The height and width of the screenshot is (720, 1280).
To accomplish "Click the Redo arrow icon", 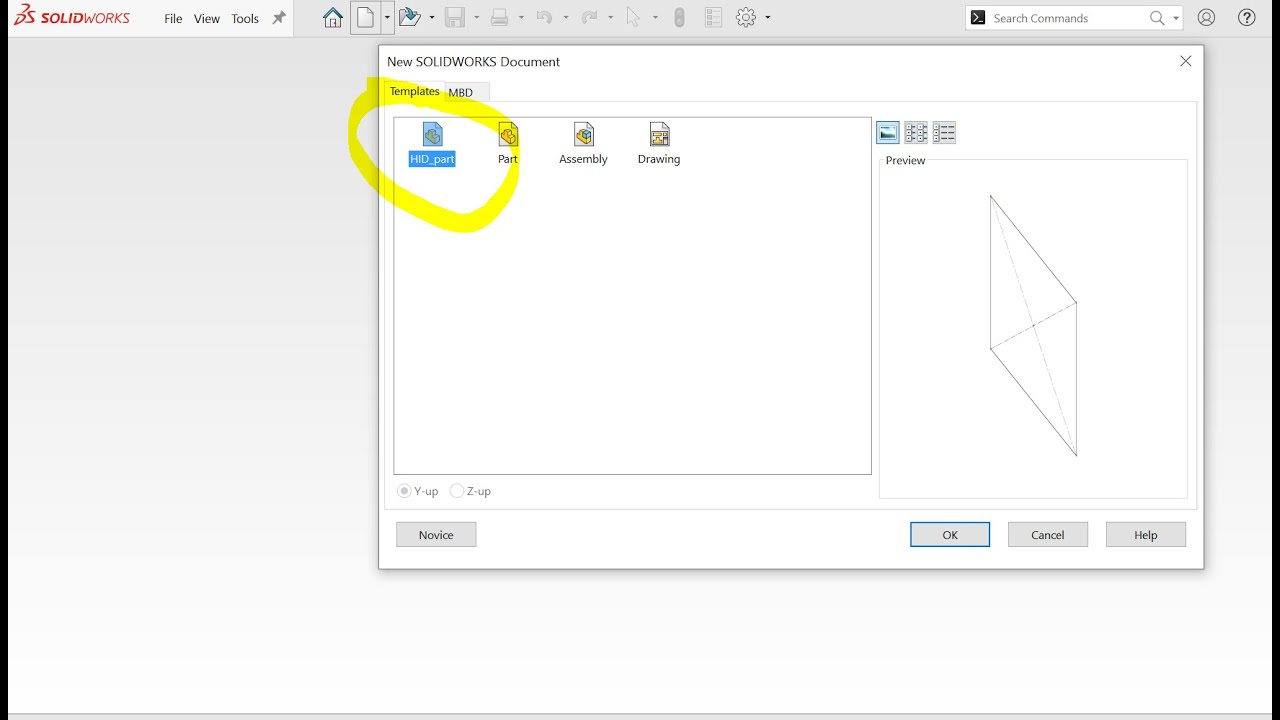I will [589, 18].
